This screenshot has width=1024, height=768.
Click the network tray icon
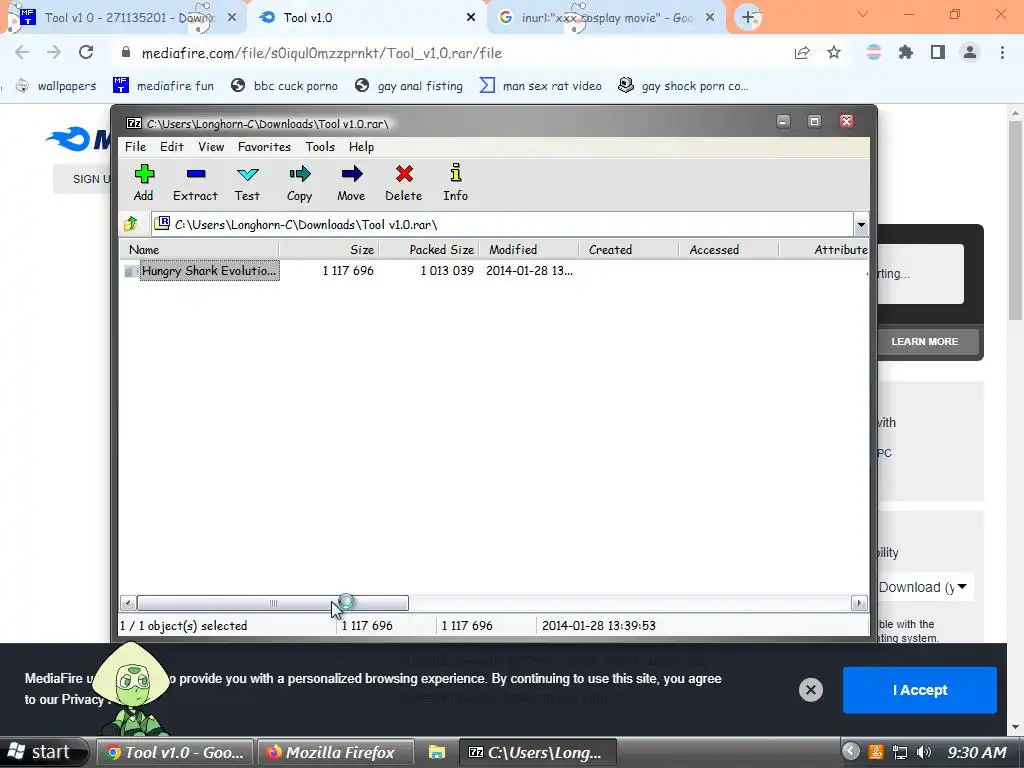[900, 752]
